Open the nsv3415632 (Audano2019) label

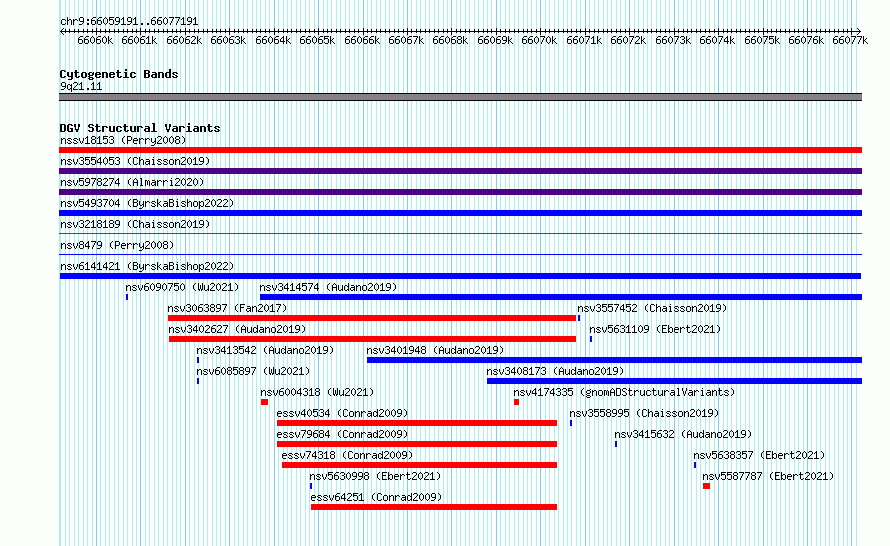[x=683, y=434]
